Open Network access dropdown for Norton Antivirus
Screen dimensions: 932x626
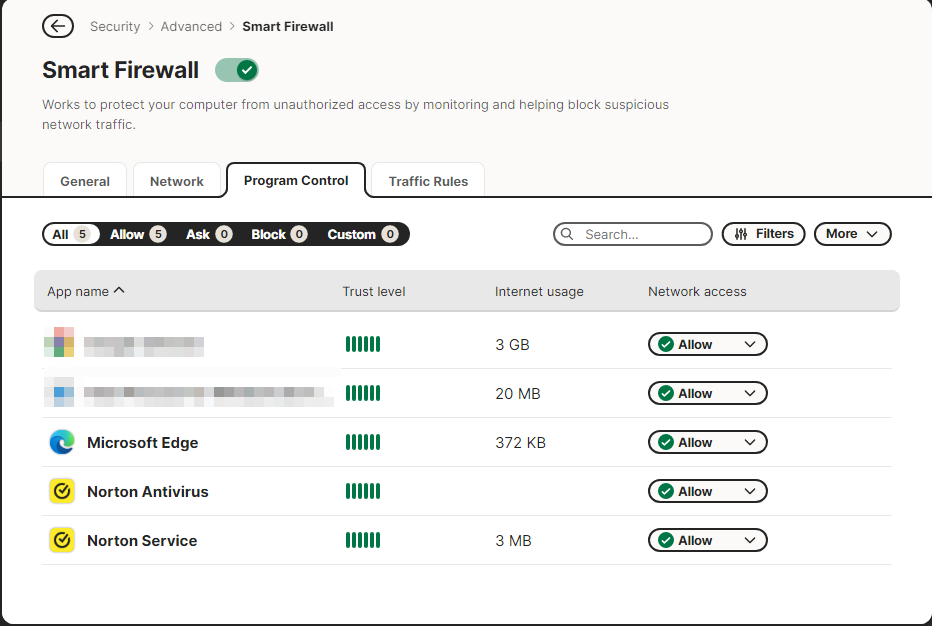pyautogui.click(x=707, y=491)
